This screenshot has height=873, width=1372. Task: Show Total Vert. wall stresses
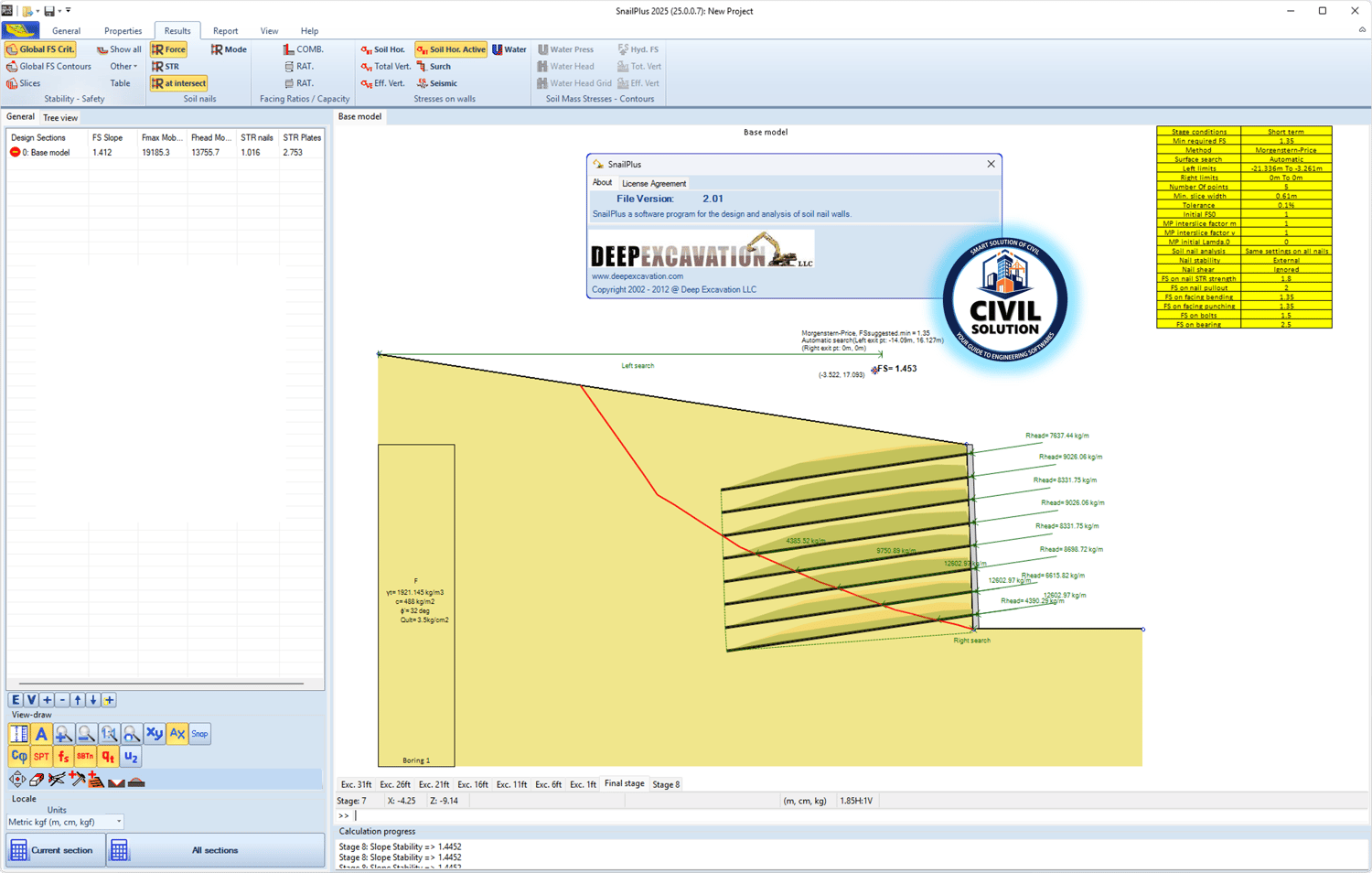(x=385, y=66)
